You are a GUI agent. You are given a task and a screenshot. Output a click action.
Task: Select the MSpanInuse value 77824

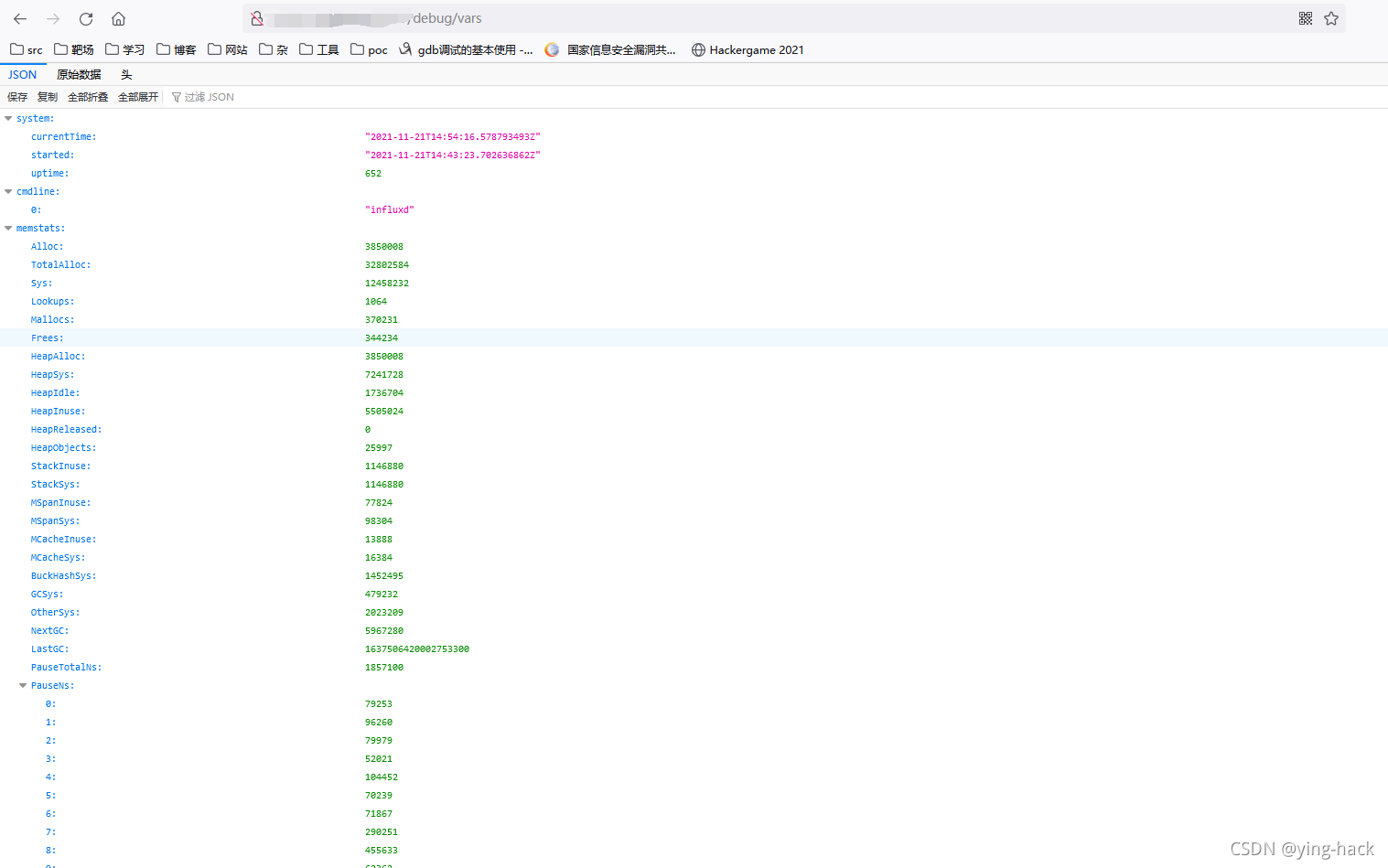pos(379,502)
